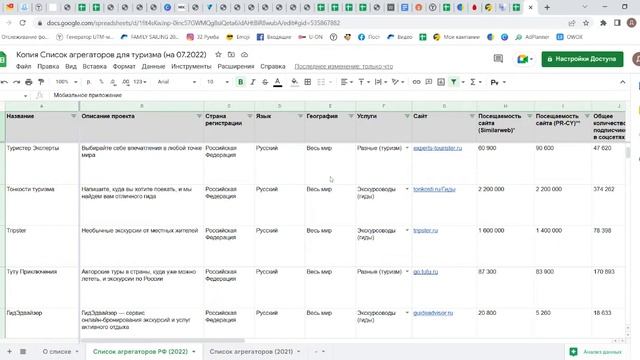Open text wrapping dropdown
This screenshot has width=640, height=360.
(x=380, y=82)
